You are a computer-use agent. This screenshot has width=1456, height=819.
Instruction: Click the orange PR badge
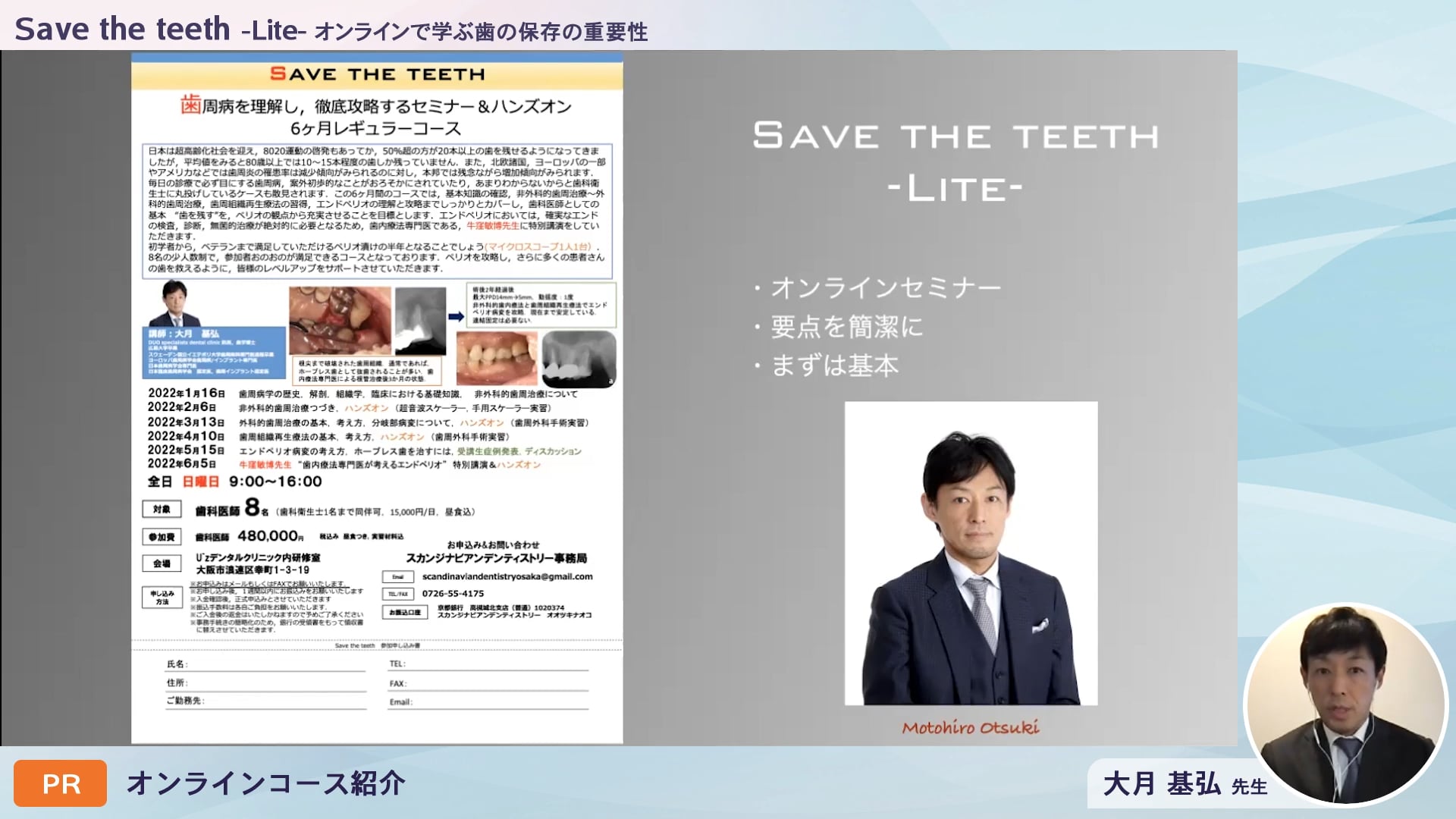coord(61,783)
